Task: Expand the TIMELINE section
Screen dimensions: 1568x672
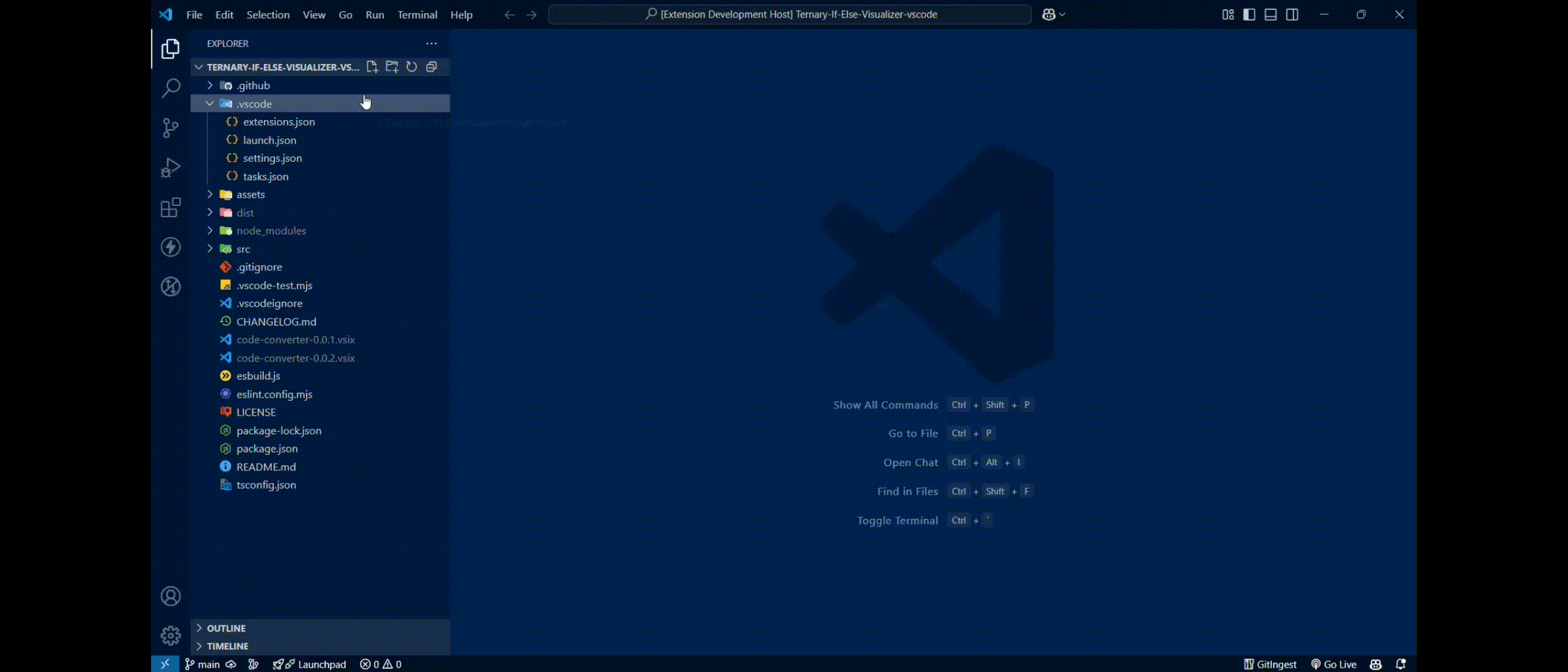Action: pos(320,646)
